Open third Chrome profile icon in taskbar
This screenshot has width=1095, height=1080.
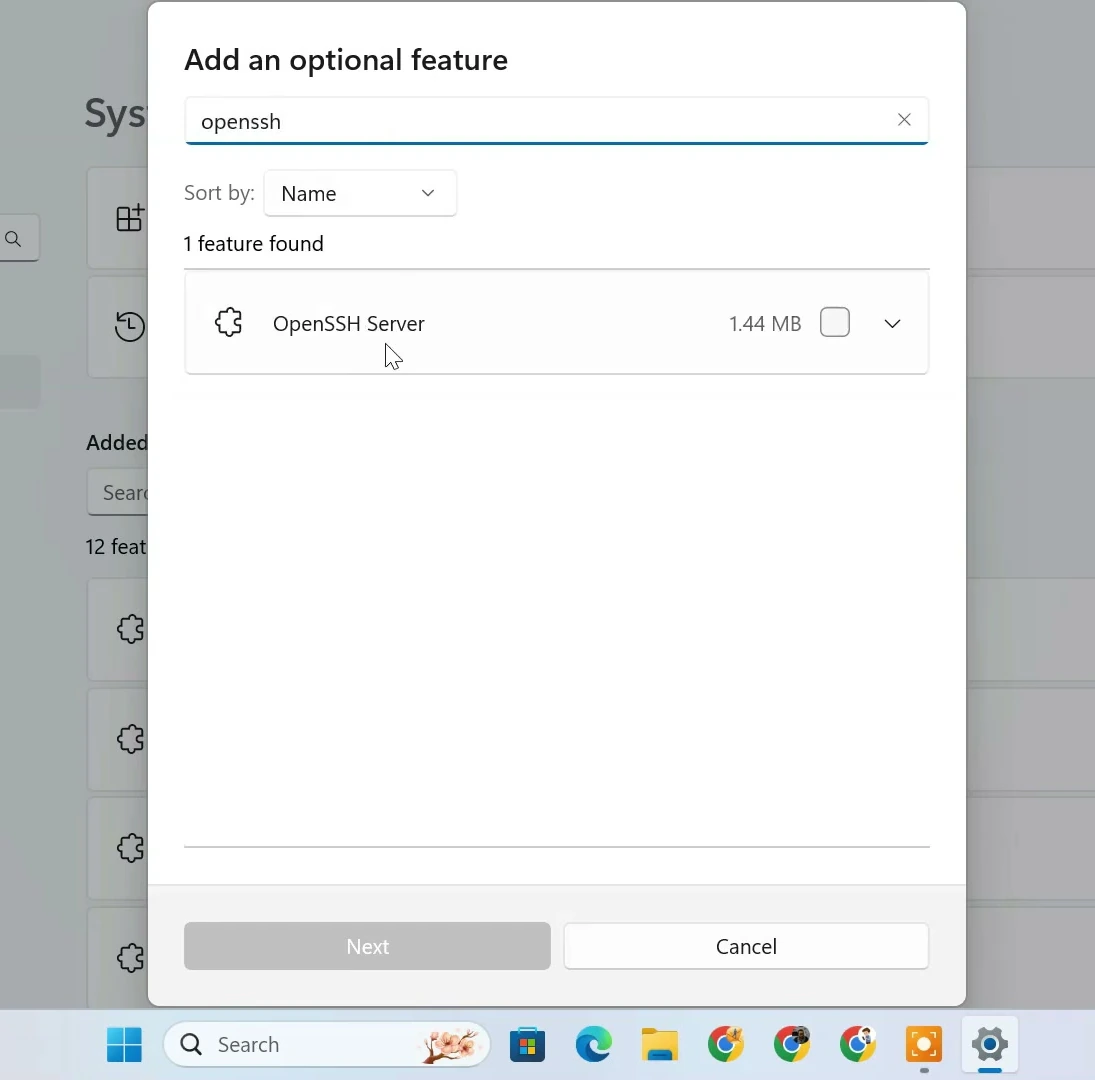coord(858,1044)
